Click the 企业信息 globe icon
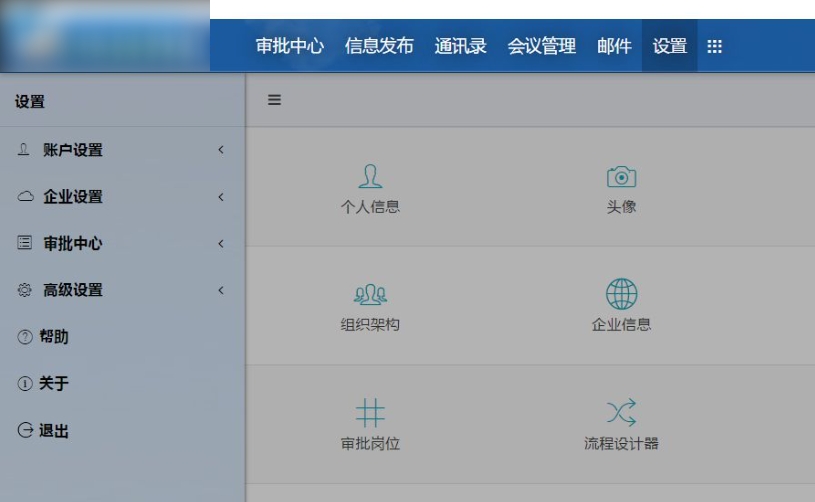 [621, 294]
